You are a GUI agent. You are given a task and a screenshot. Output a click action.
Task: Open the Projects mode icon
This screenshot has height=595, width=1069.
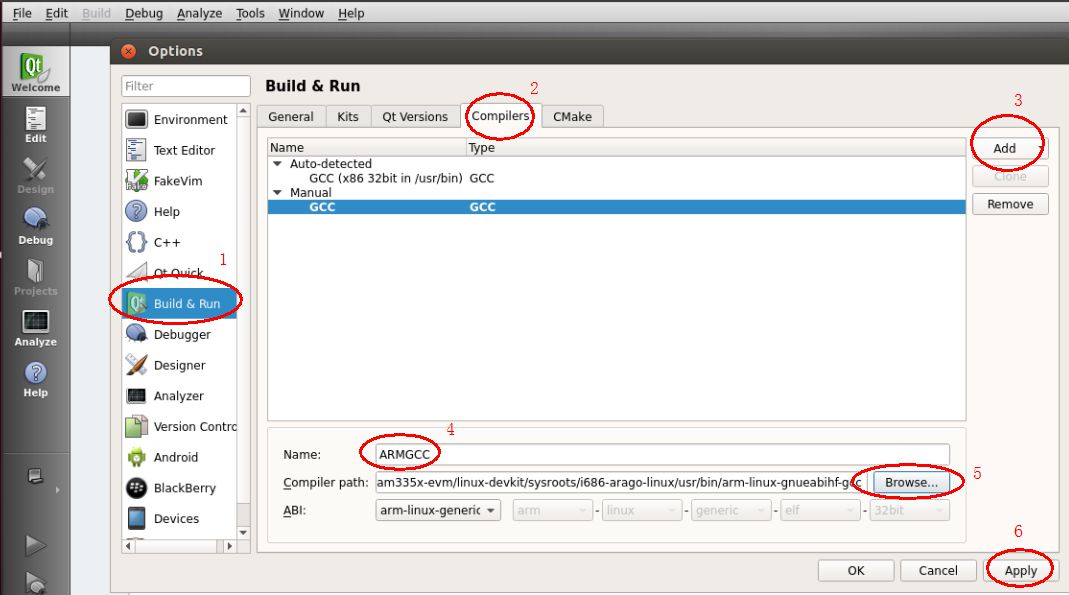pos(35,277)
